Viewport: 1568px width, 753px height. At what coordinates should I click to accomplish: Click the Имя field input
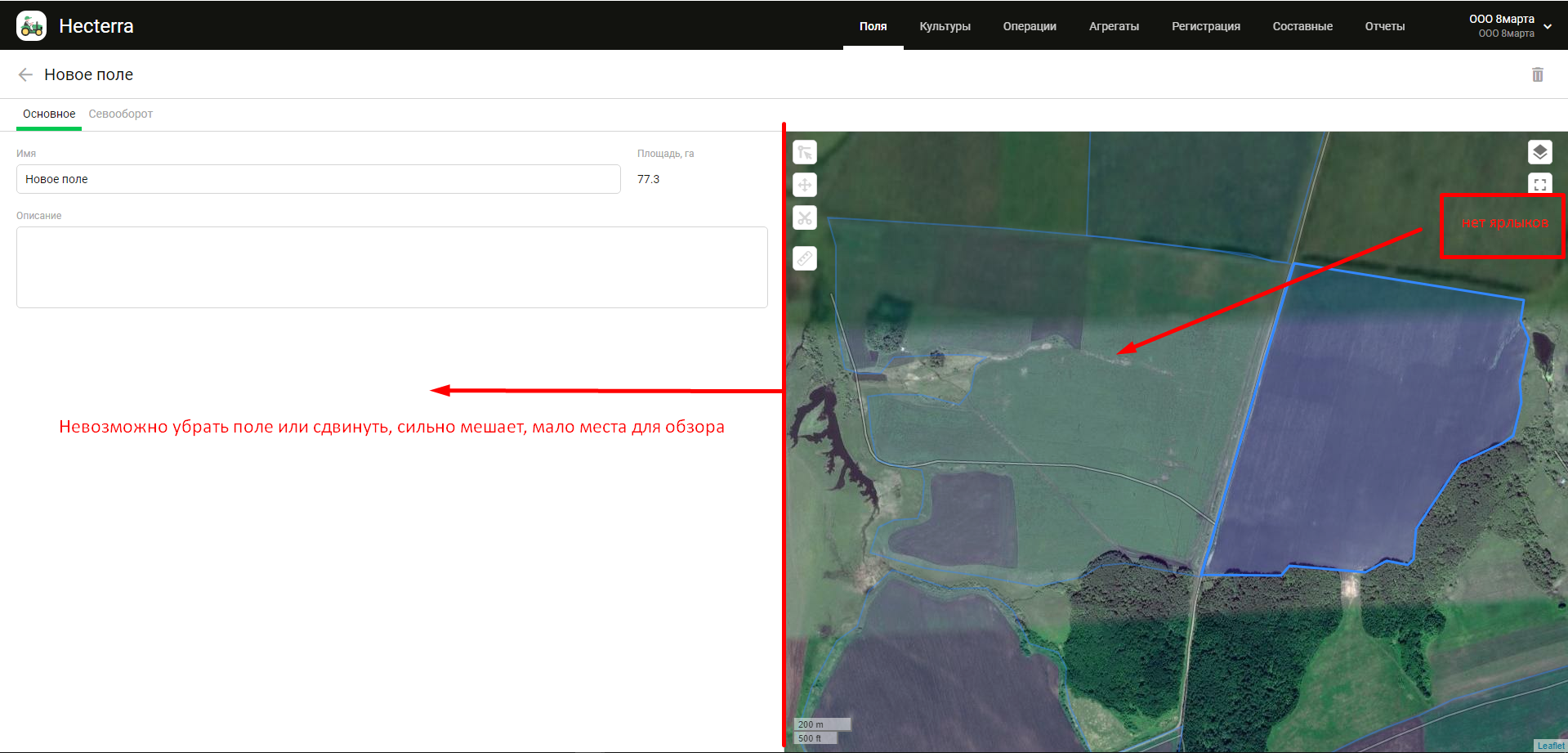318,179
